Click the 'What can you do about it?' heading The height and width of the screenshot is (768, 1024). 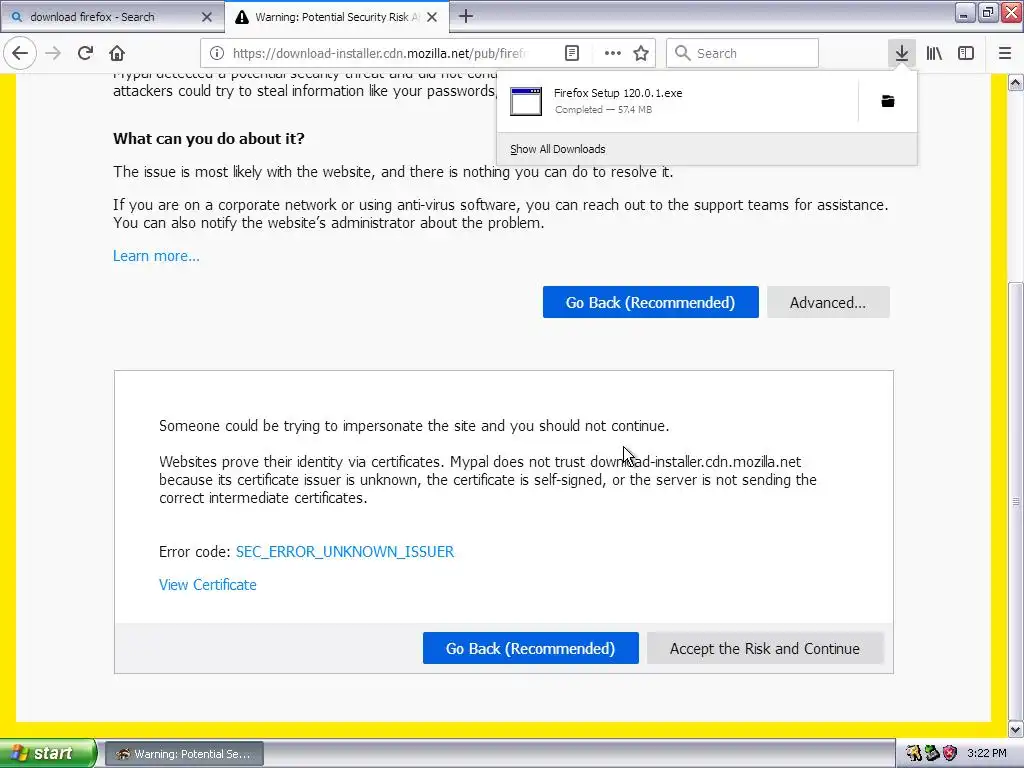208,138
